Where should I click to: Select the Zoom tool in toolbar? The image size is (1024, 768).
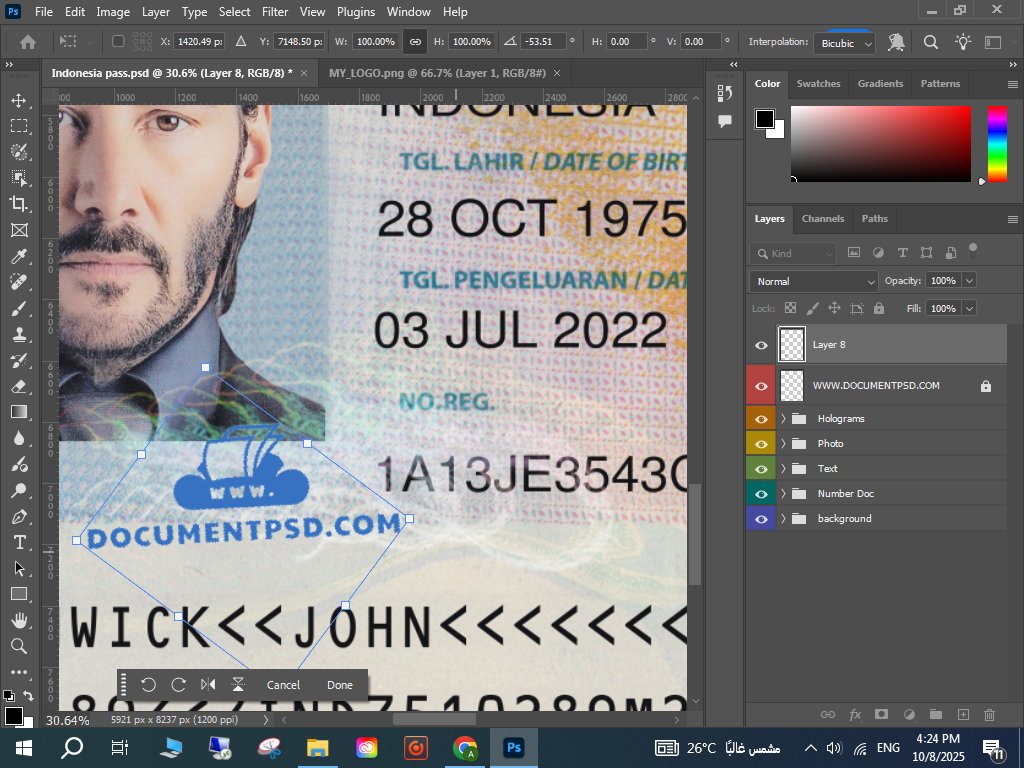tap(19, 646)
